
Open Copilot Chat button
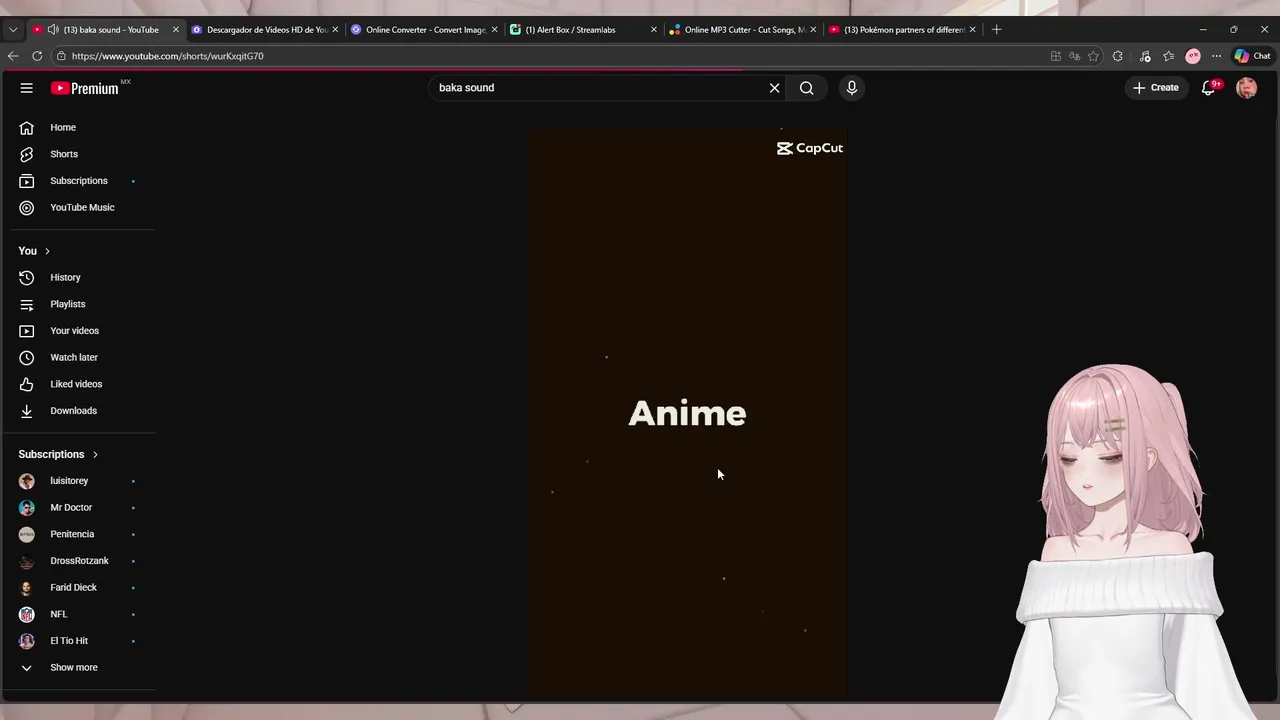[1252, 56]
